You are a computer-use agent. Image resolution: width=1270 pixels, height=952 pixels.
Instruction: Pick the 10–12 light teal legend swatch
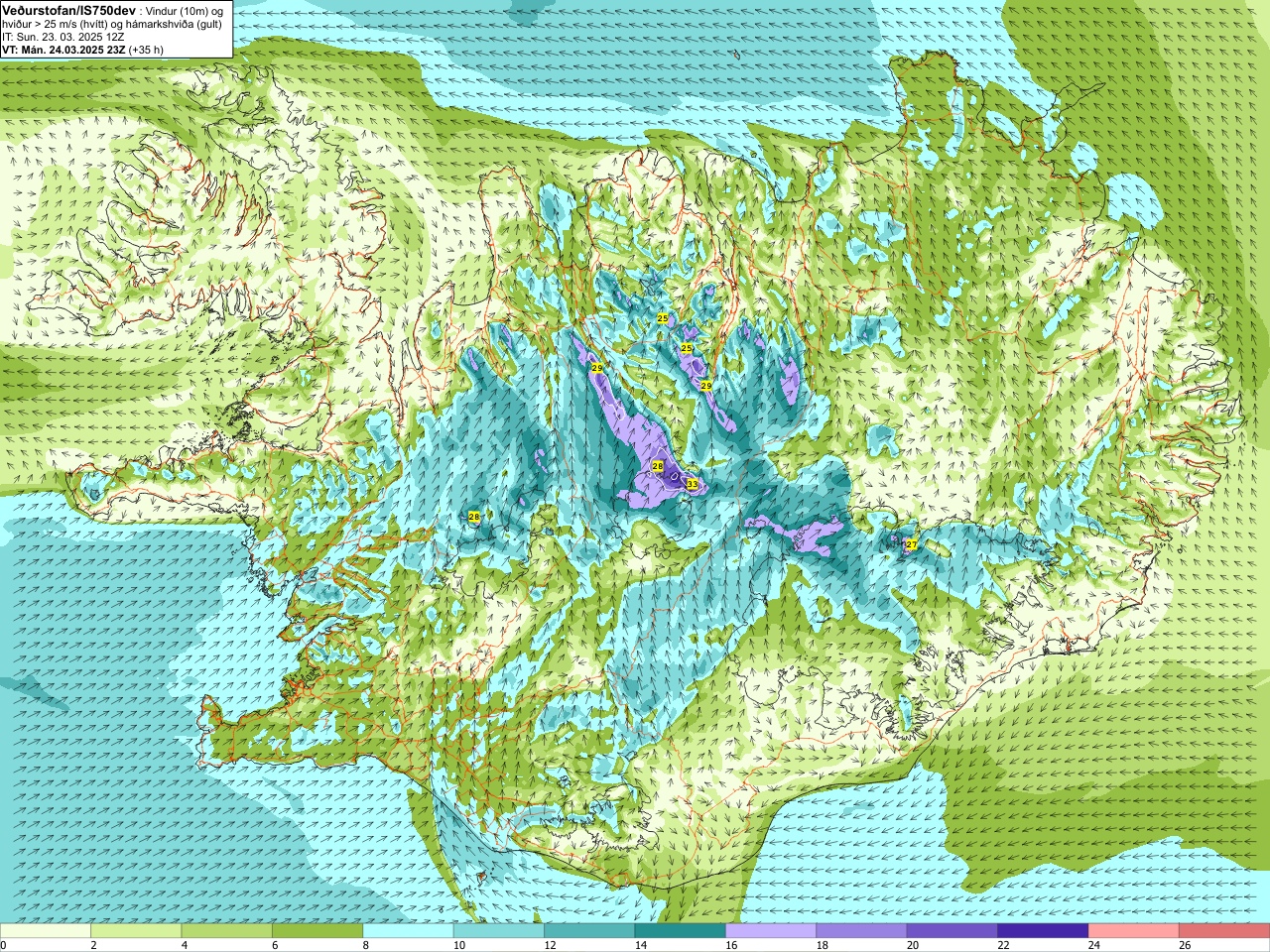click(x=499, y=930)
